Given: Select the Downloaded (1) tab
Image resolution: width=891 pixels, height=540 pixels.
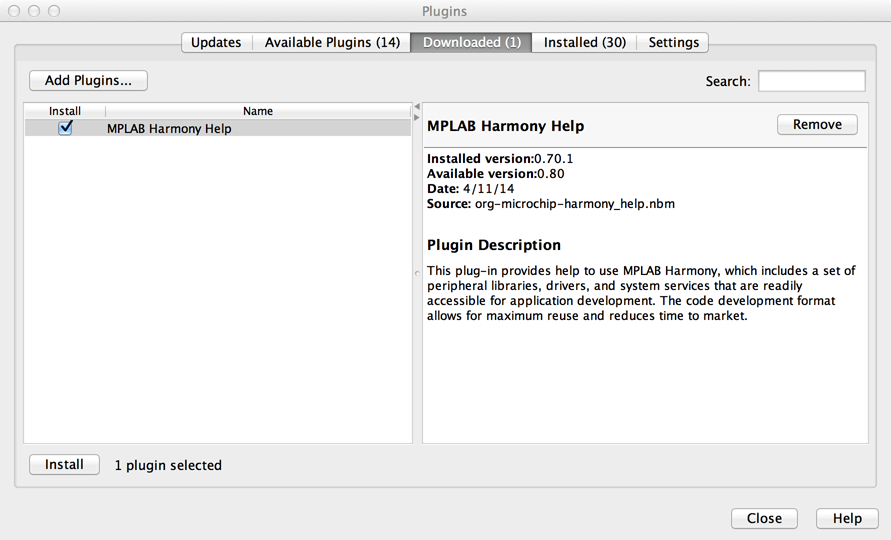Looking at the screenshot, I should [471, 42].
